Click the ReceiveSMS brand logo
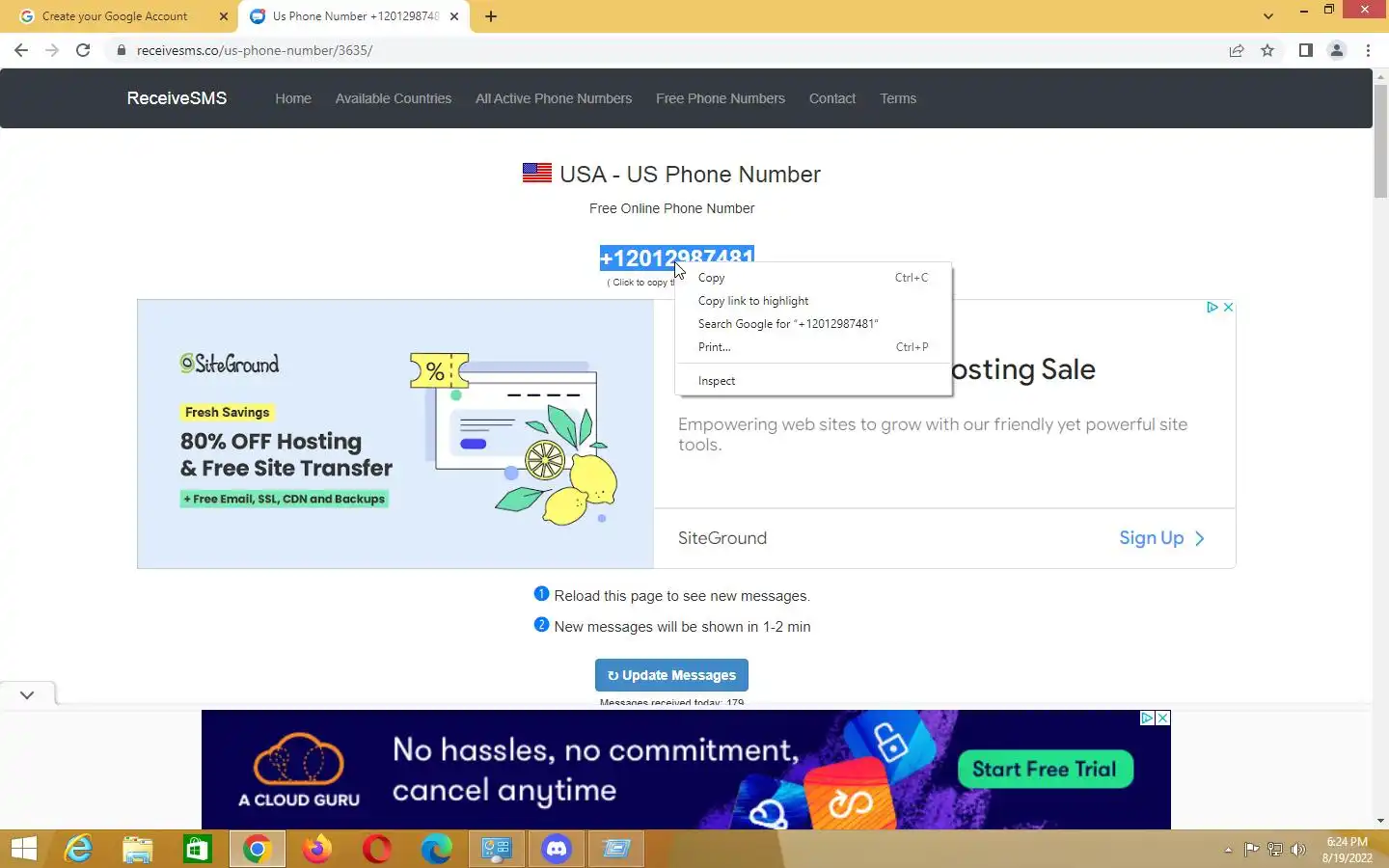This screenshot has width=1389, height=868. pyautogui.click(x=177, y=98)
